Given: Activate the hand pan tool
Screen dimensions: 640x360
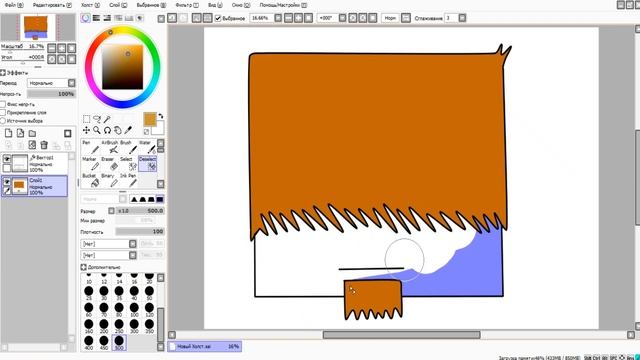Looking at the screenshot, I should pos(118,130).
